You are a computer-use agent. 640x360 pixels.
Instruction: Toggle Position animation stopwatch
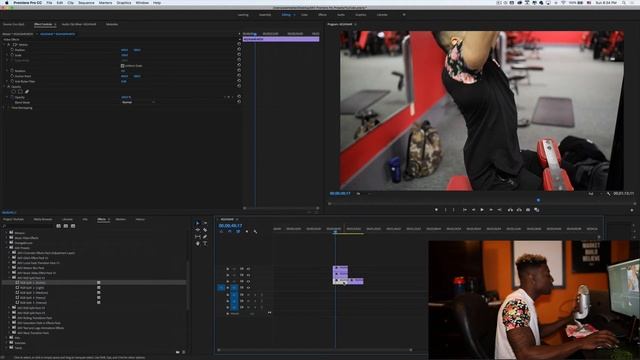pos(12,50)
